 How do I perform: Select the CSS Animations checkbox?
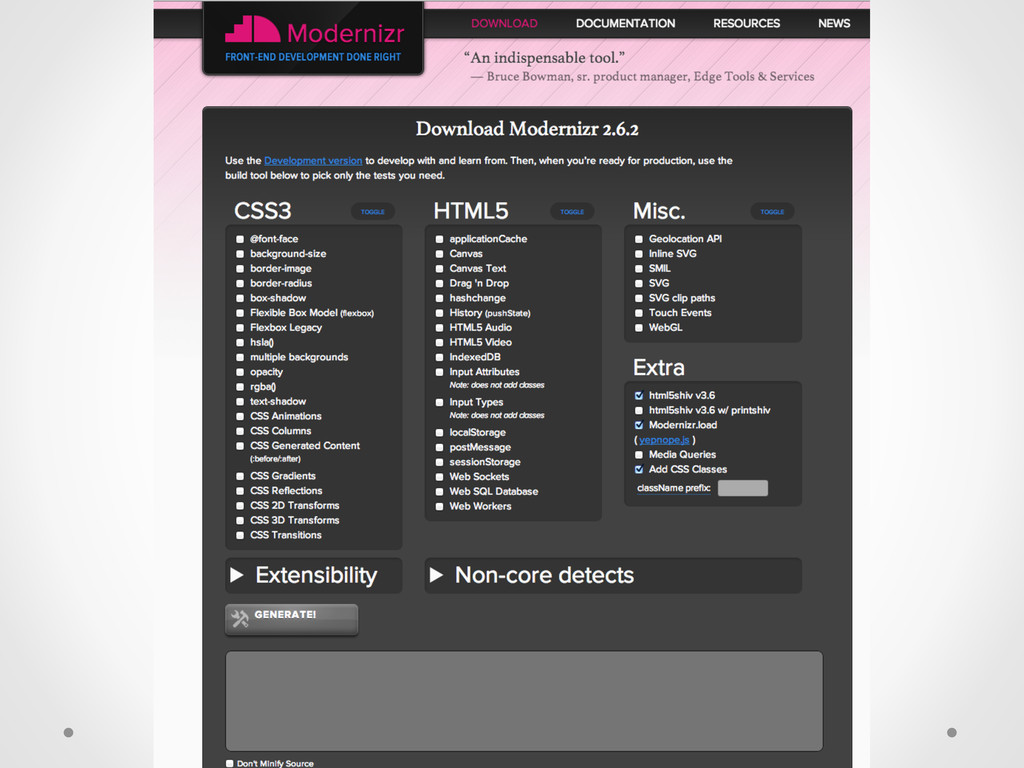(x=240, y=416)
